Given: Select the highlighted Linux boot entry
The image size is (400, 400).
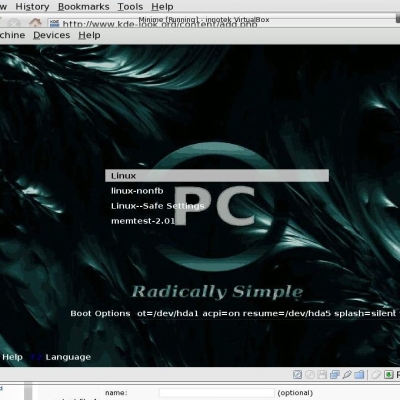Looking at the screenshot, I should [217, 176].
